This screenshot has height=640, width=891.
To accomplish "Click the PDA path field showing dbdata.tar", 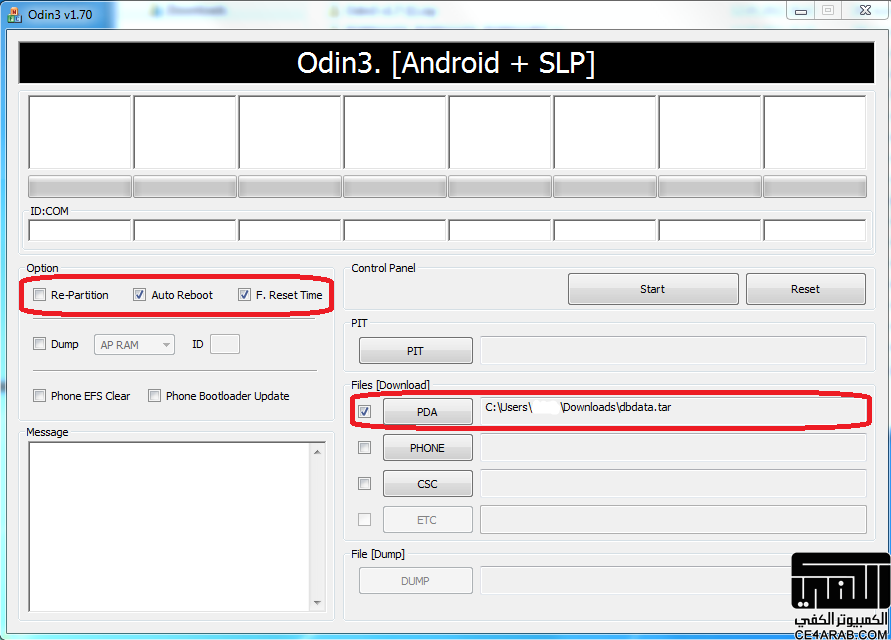I will pyautogui.click(x=673, y=411).
